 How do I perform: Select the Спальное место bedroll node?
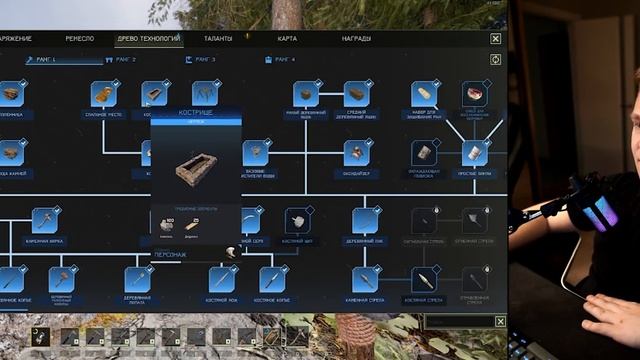103,94
